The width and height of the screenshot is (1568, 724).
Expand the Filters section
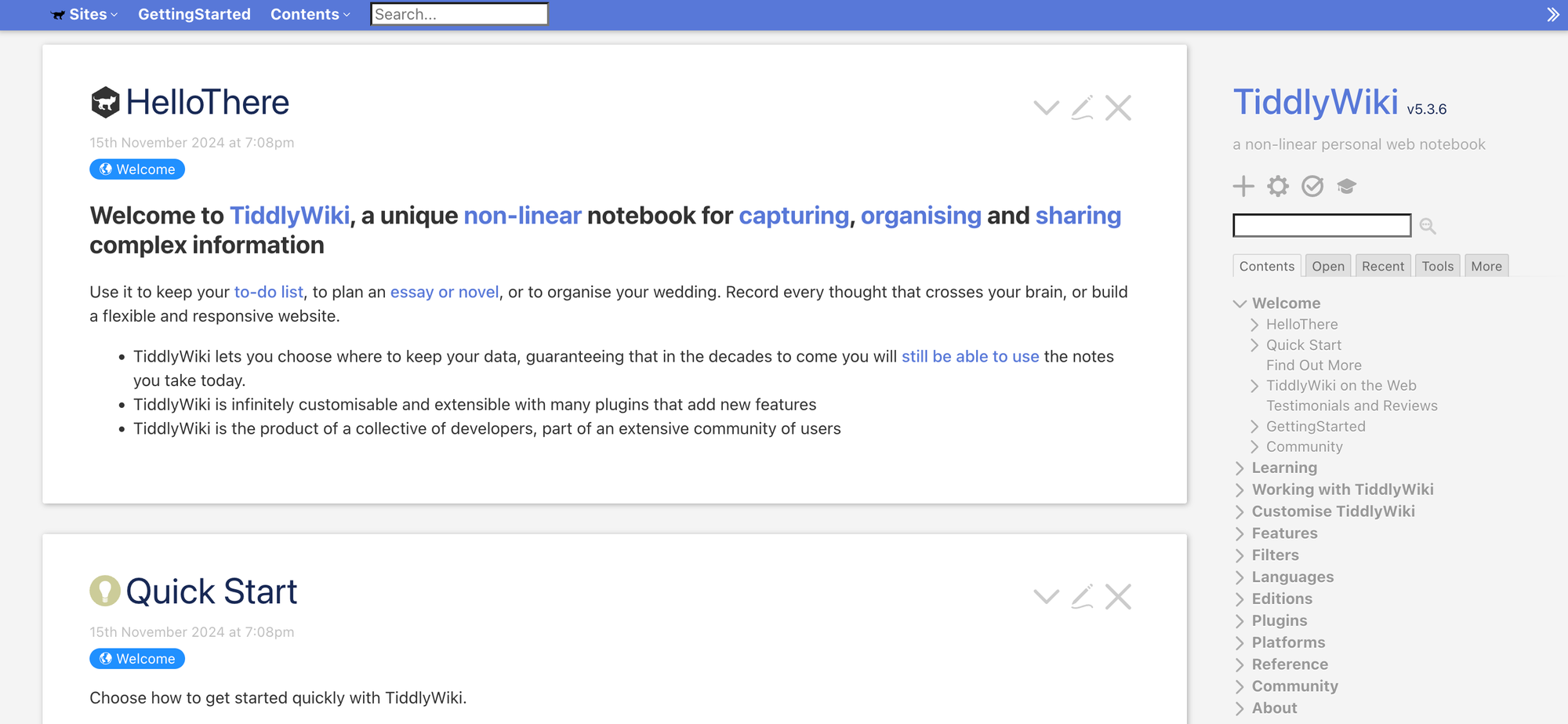point(1240,556)
